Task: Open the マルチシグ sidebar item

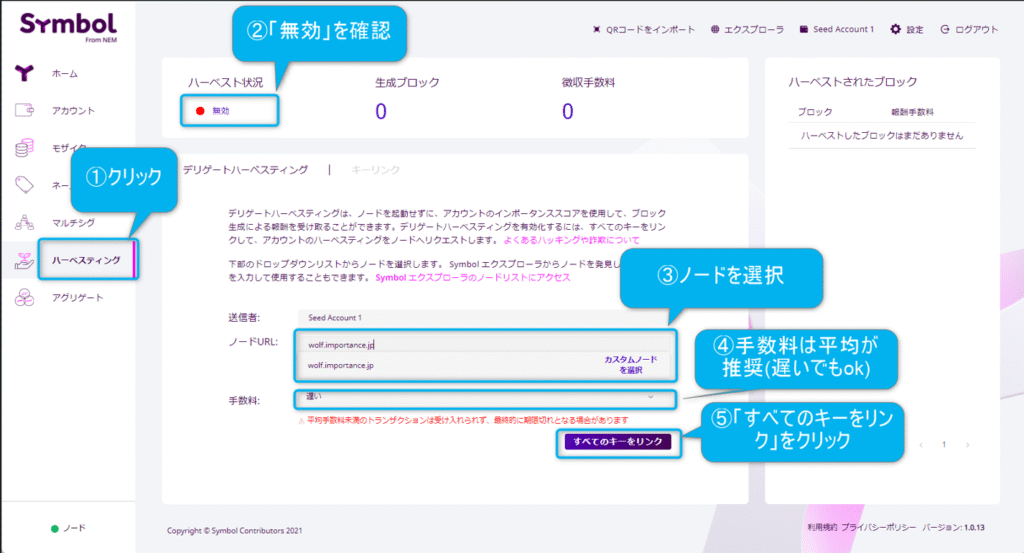Action: click(x=73, y=223)
